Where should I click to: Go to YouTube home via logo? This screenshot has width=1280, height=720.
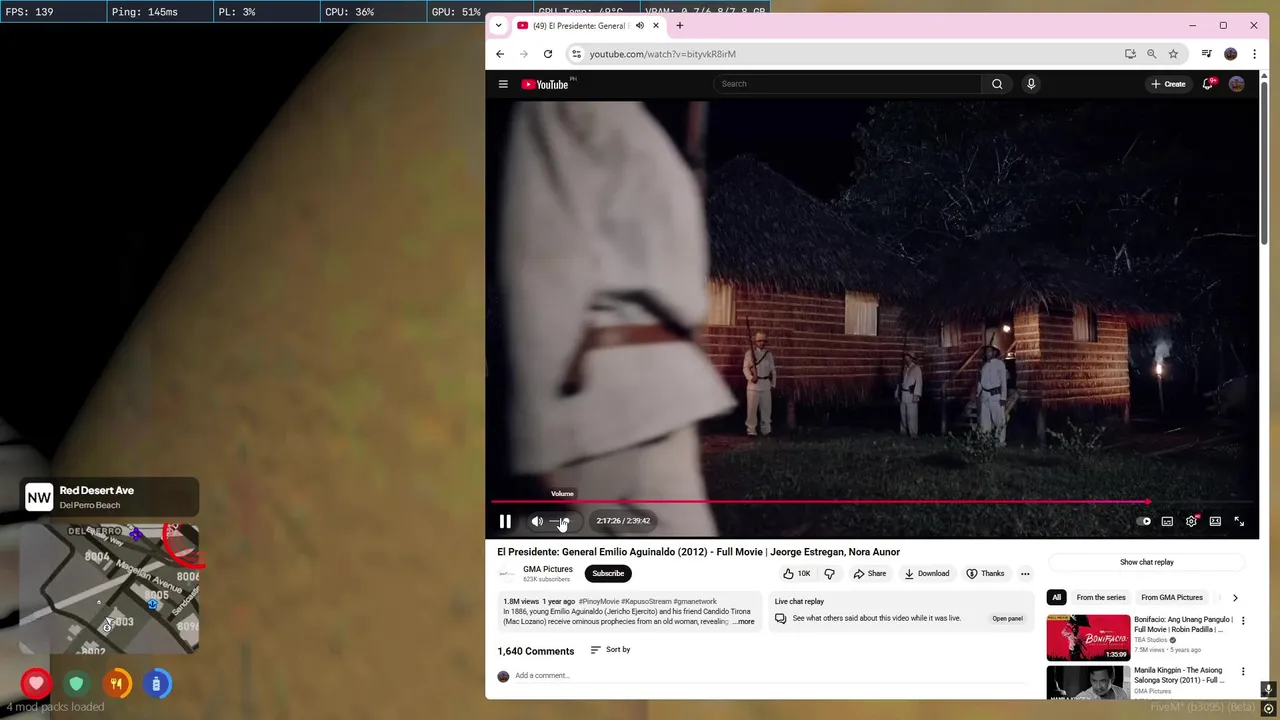pos(545,84)
